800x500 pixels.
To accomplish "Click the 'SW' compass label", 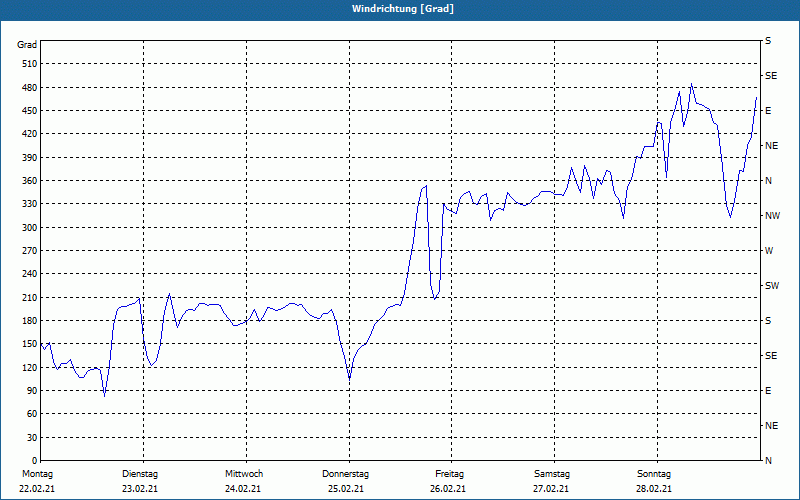I will pyautogui.click(x=772, y=286).
